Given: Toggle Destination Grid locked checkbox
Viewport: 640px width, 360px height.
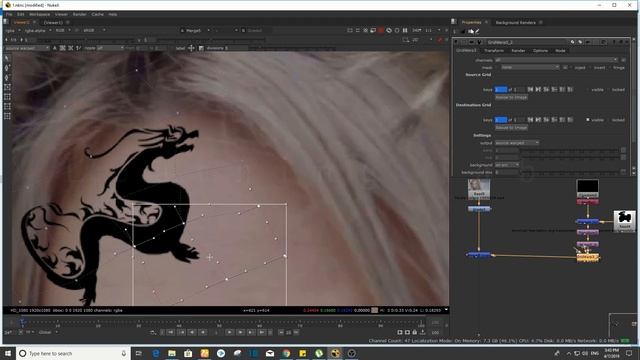Looking at the screenshot, I should point(608,120).
